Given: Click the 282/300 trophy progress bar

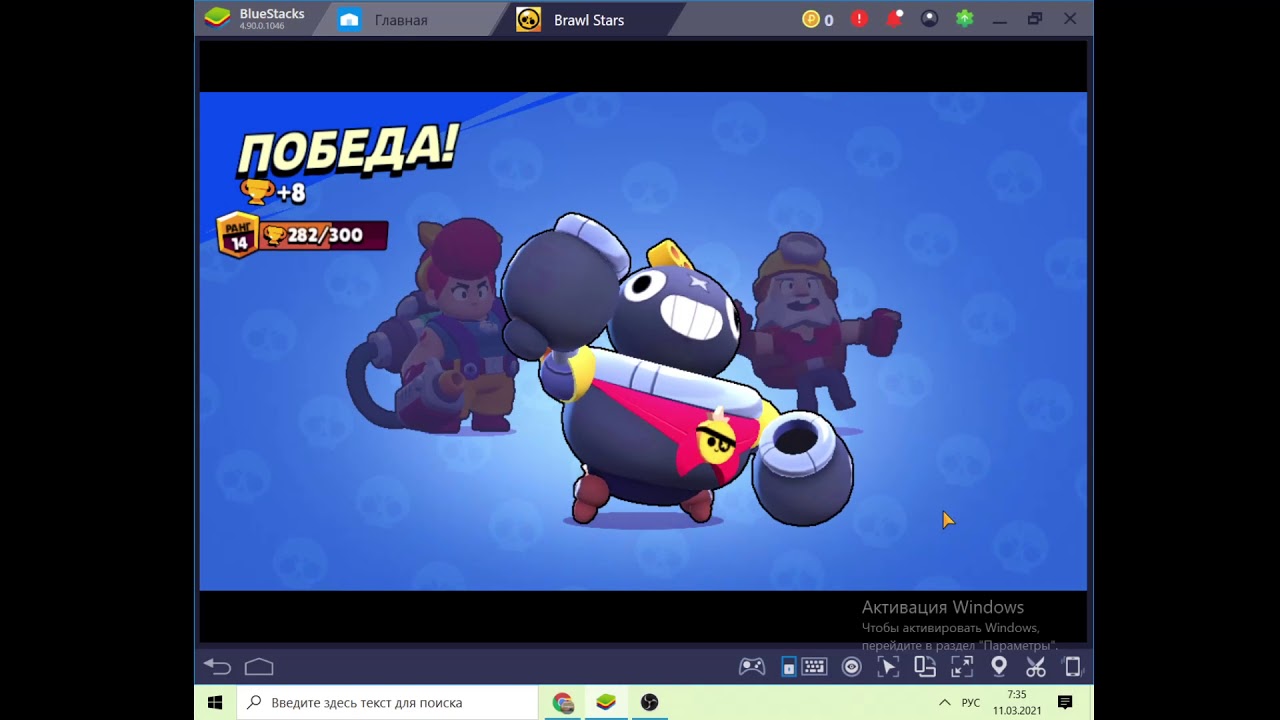Looking at the screenshot, I should tap(324, 236).
